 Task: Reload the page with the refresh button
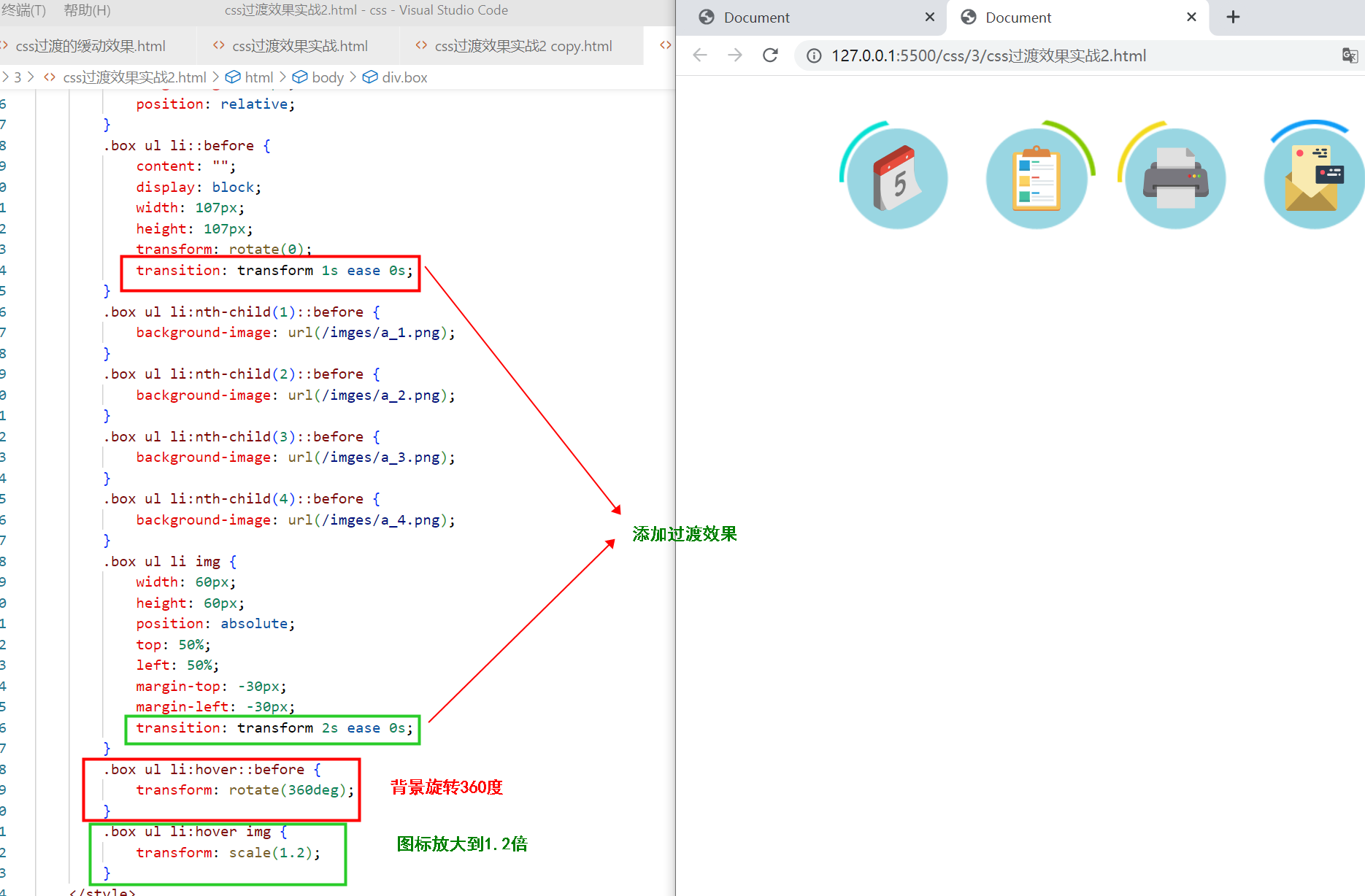[x=770, y=55]
